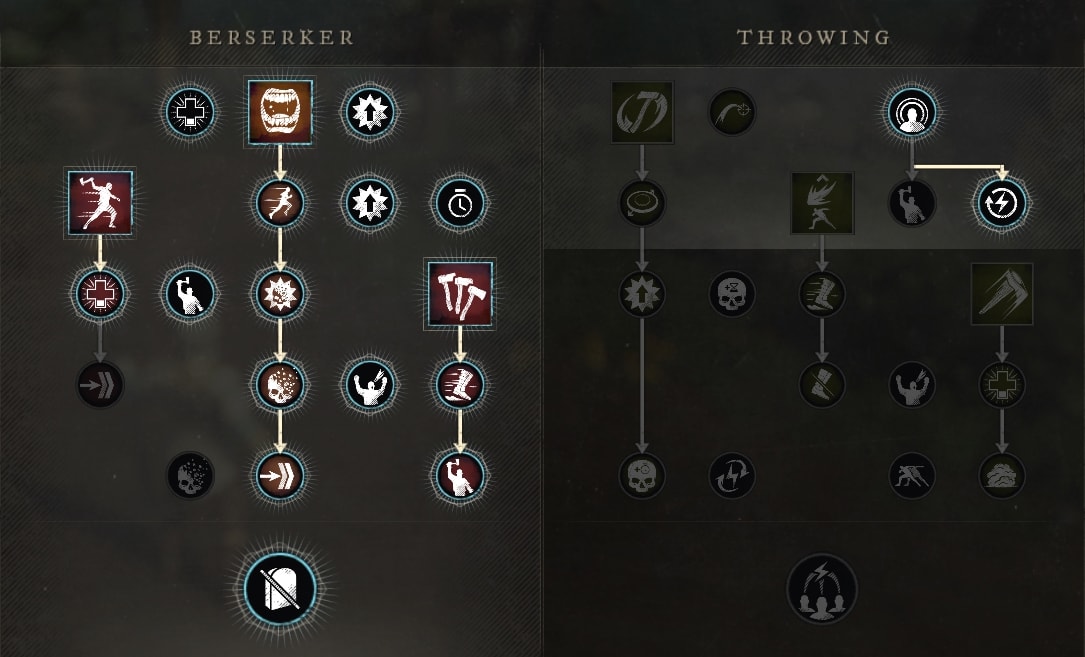
Task: Select the running figure passive below Berserk
Action: click(x=280, y=204)
